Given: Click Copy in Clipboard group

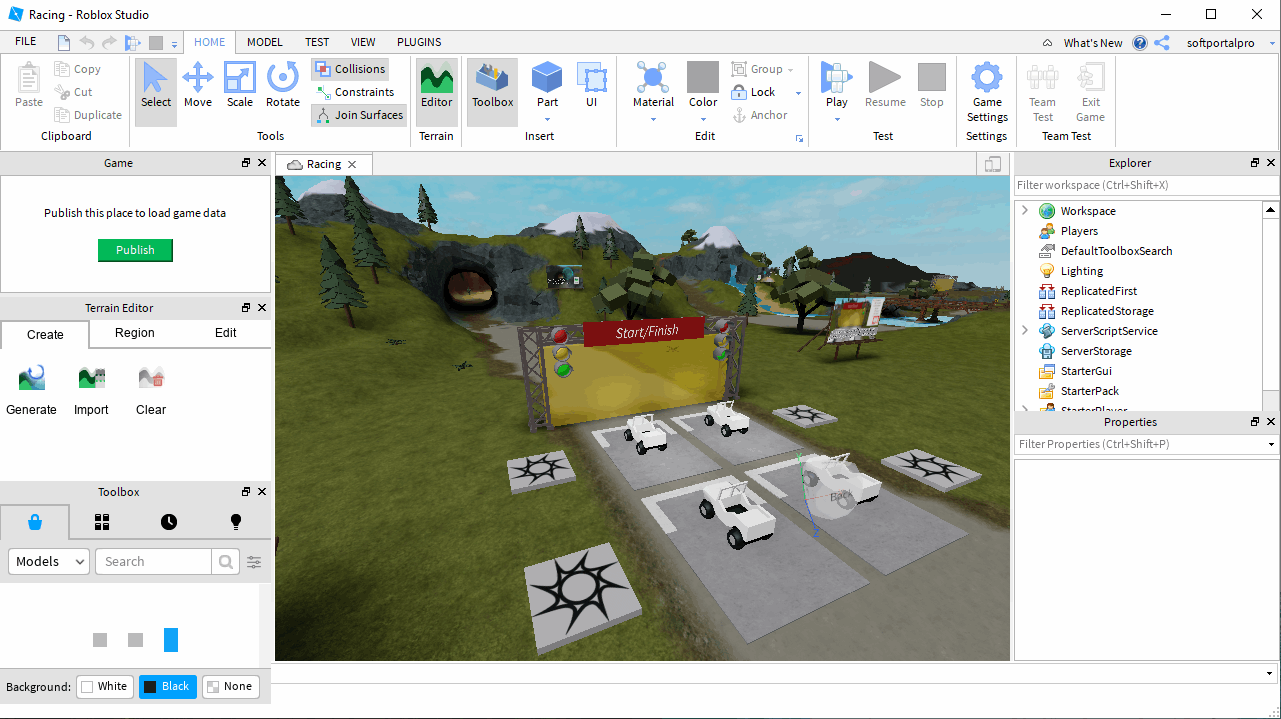Looking at the screenshot, I should [77, 69].
